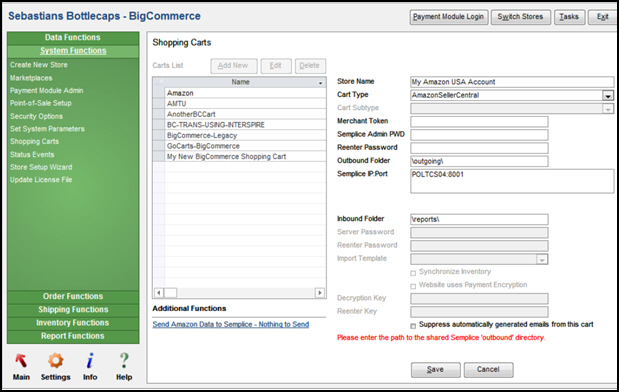The width and height of the screenshot is (619, 392).
Task: Expand Inventory Functions section
Action: (73, 323)
